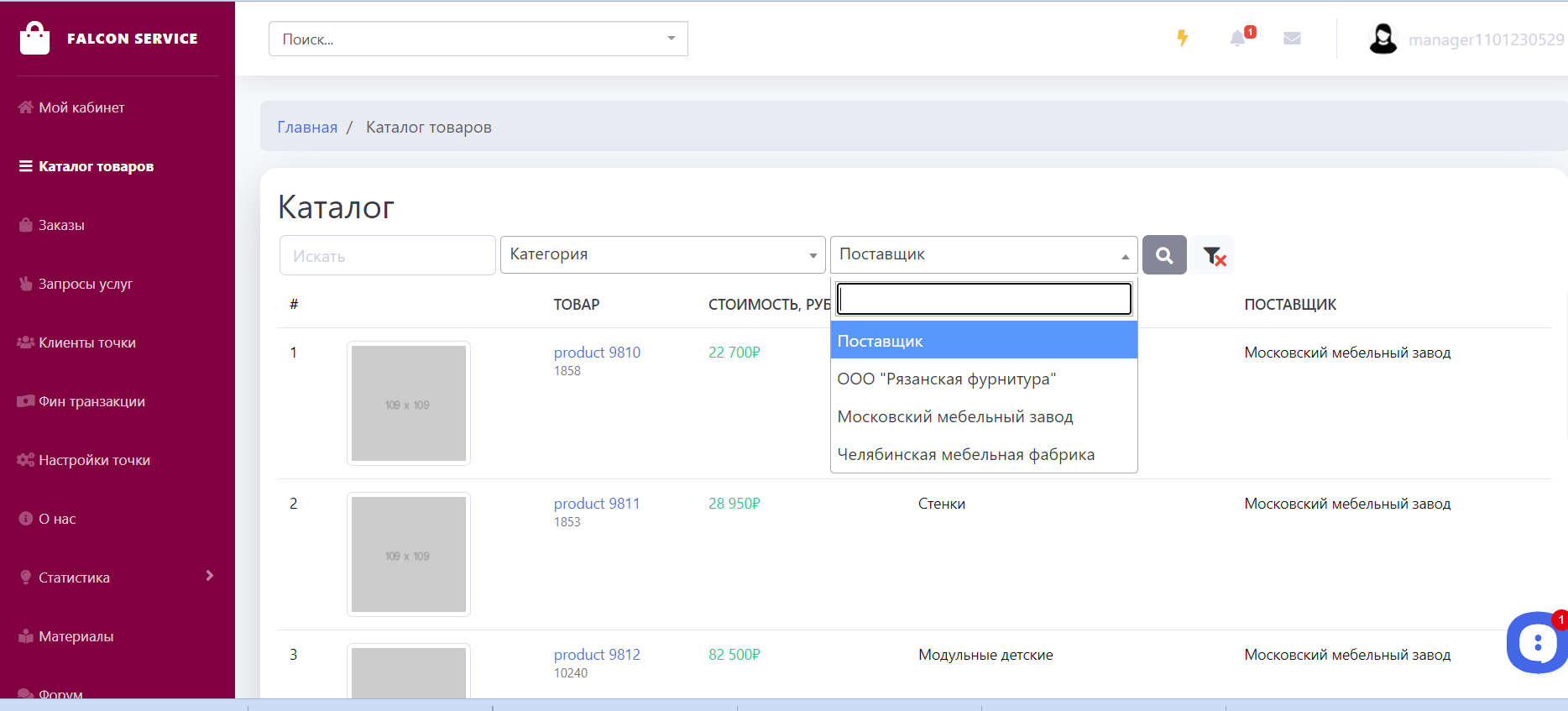The width and height of the screenshot is (1568, 711).
Task: Click the Главная breadcrumb link
Action: point(307,128)
